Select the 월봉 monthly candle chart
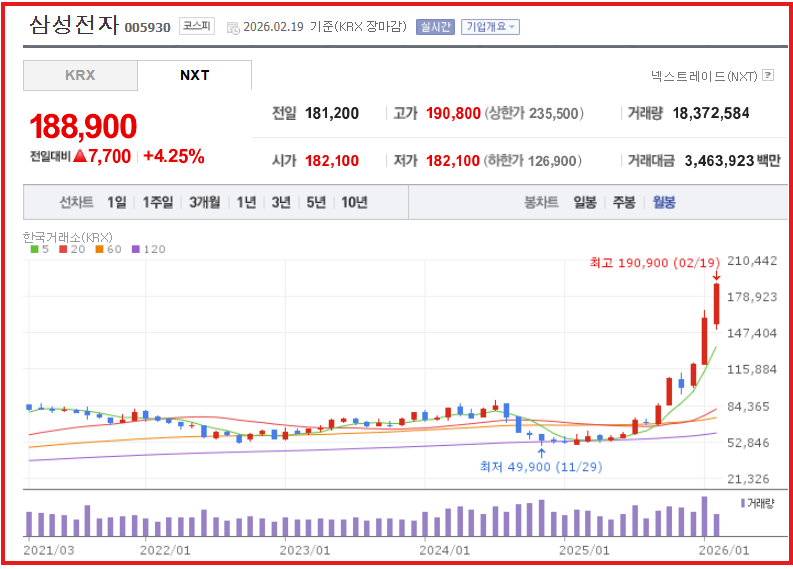793x569 pixels. pyautogui.click(x=664, y=202)
